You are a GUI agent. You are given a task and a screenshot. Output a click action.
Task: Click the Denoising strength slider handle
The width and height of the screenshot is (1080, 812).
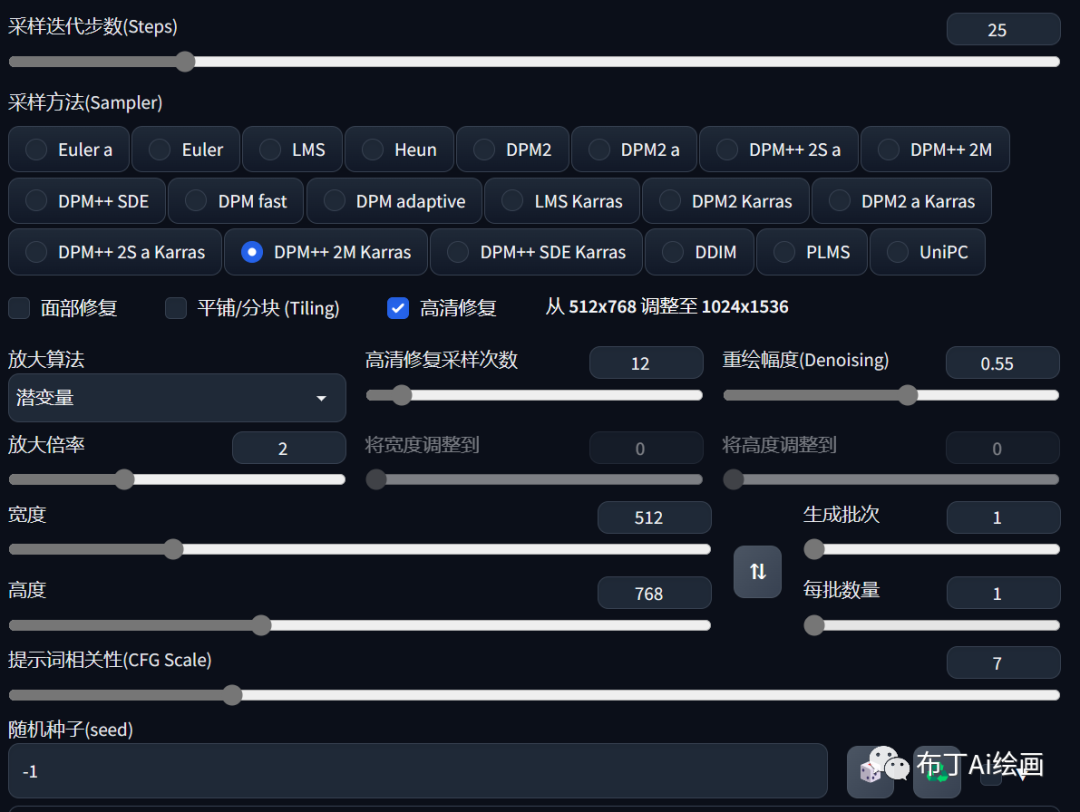(908, 395)
